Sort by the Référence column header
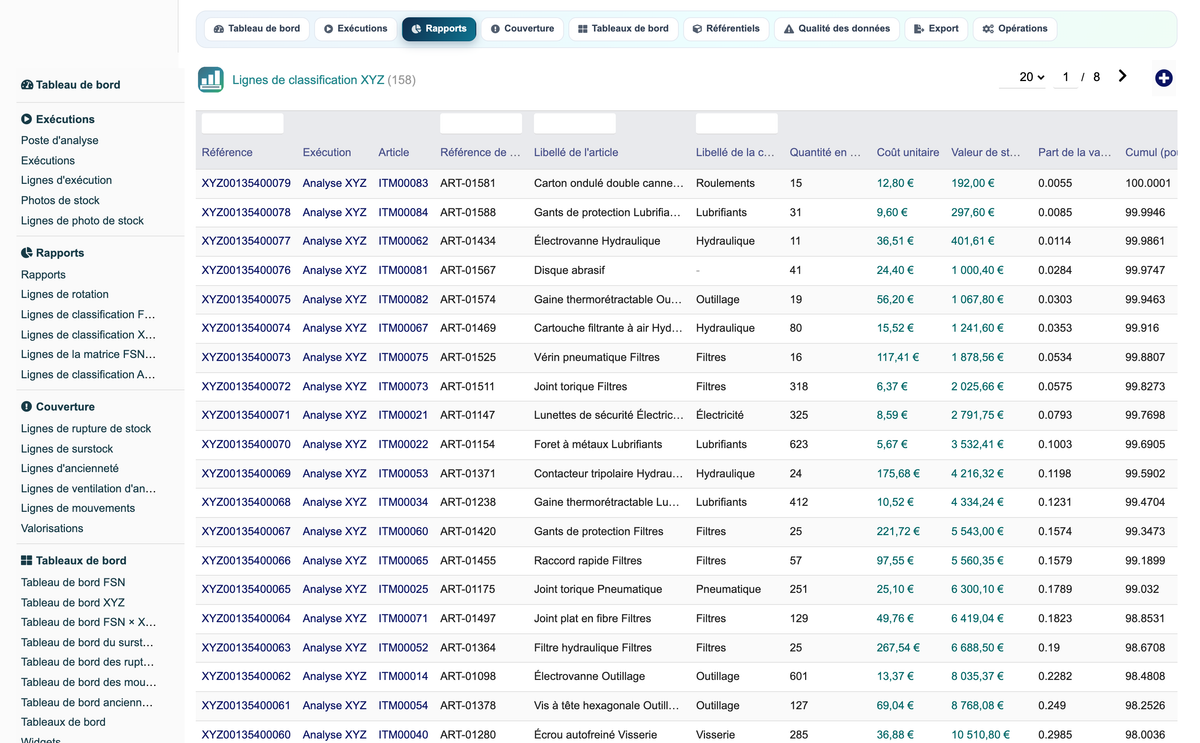The image size is (1200, 743). [x=227, y=152]
